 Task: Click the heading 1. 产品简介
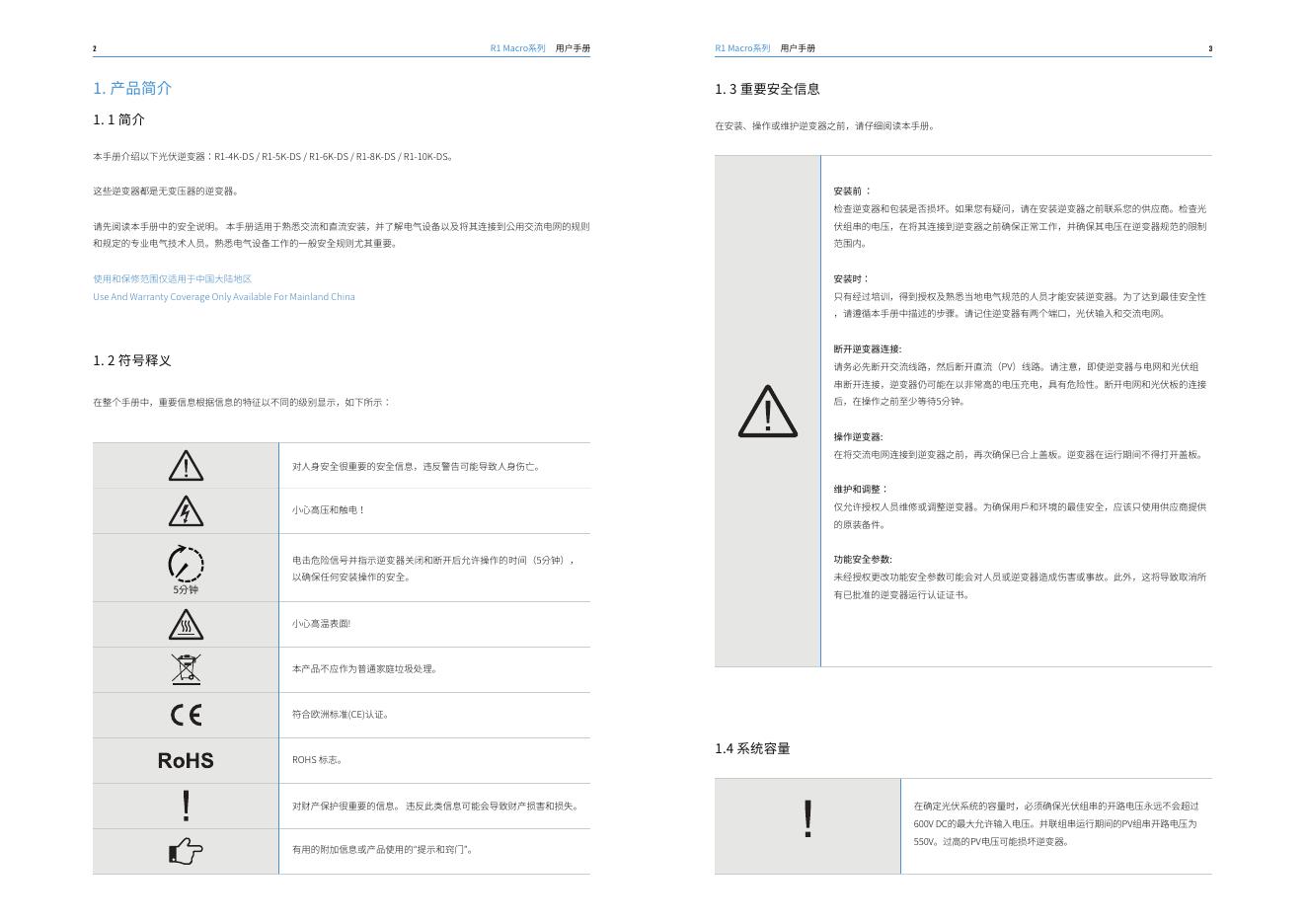pos(132,88)
